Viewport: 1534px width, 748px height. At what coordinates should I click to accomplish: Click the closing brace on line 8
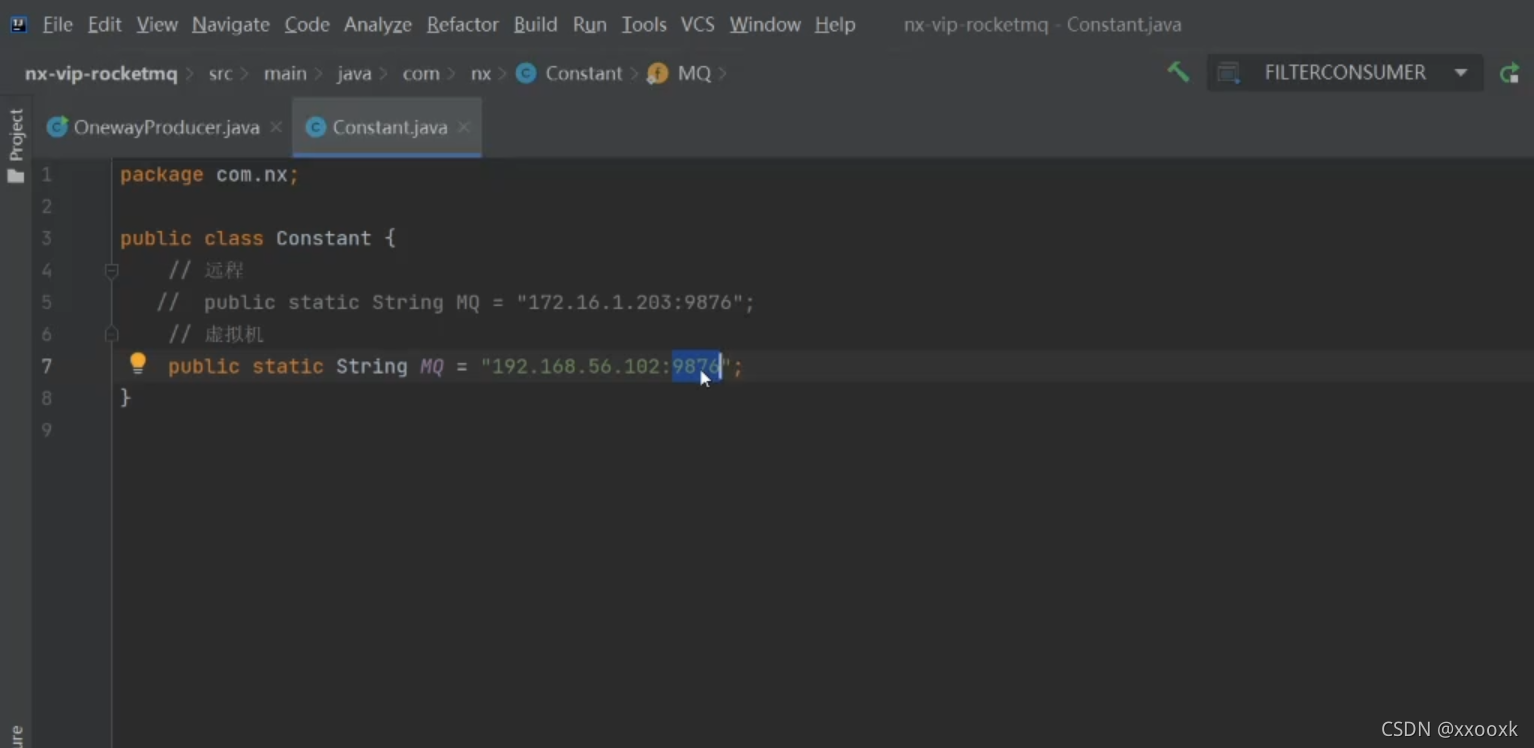point(125,398)
